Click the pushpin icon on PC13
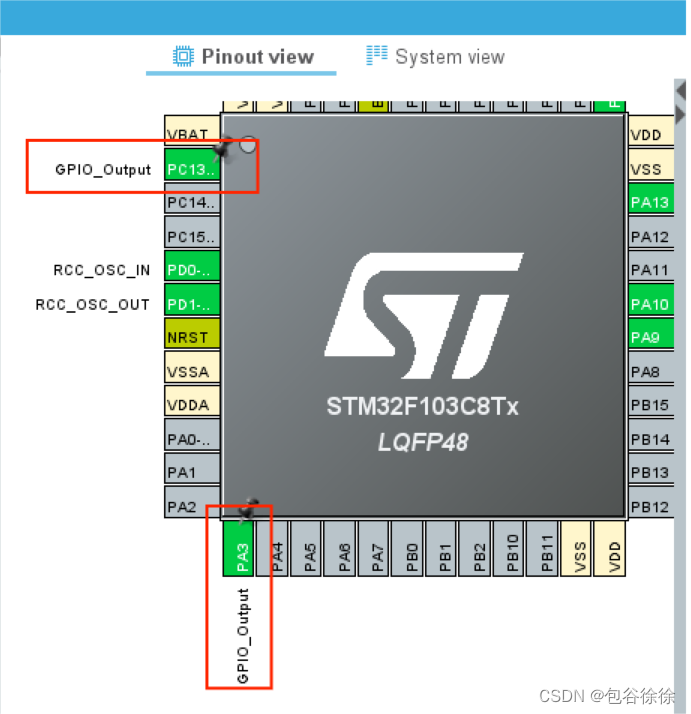This screenshot has width=691, height=714. click(x=223, y=146)
